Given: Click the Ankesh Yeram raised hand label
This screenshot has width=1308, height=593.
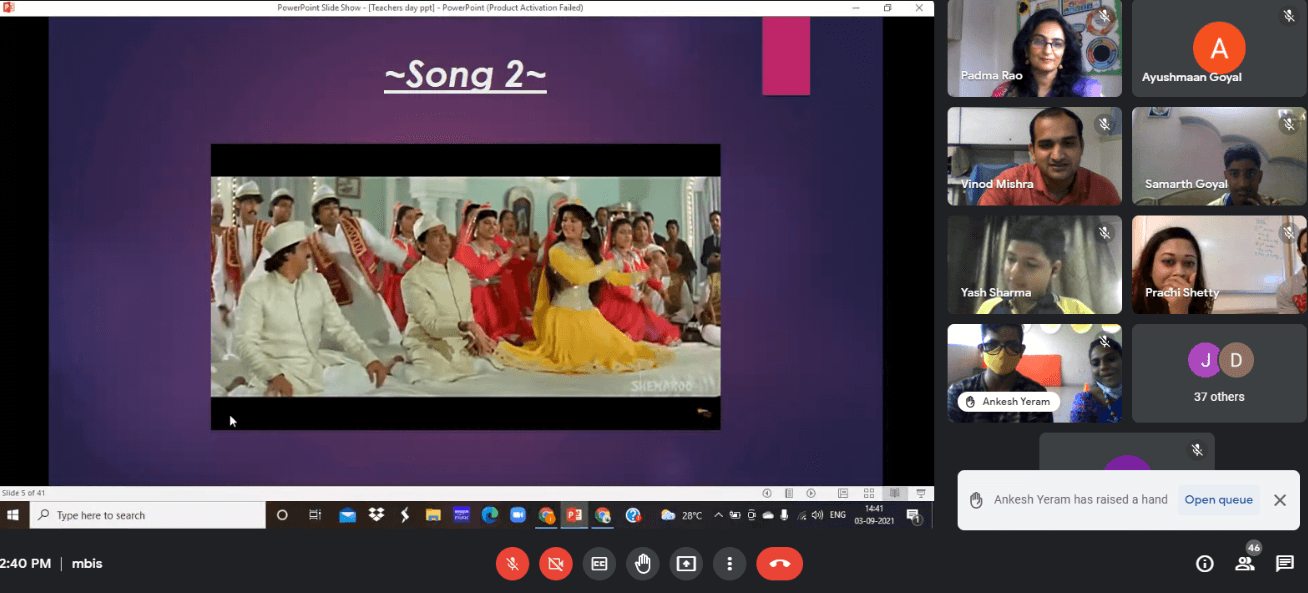Looking at the screenshot, I should tap(1007, 401).
